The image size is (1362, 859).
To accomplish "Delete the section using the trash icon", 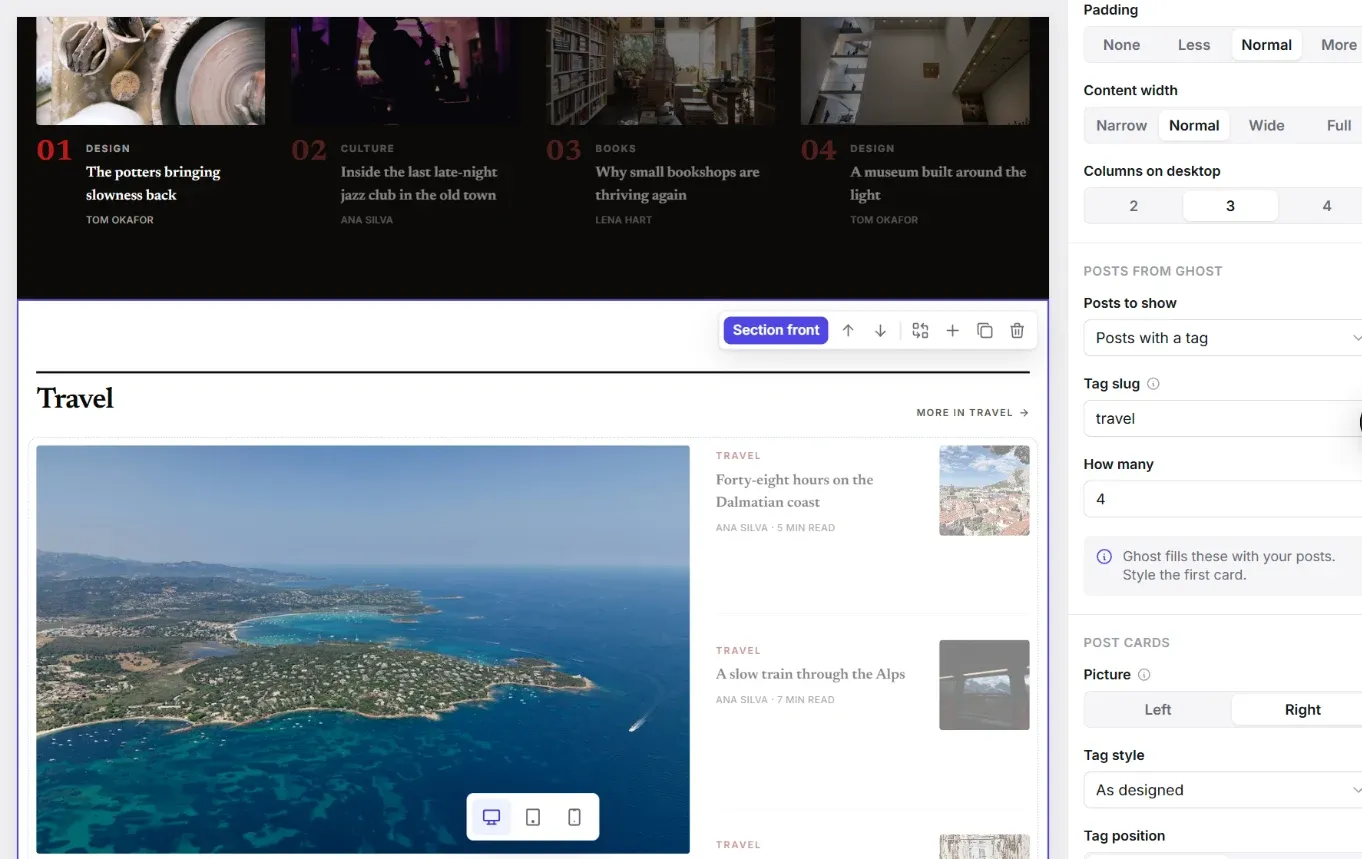I will (1017, 330).
